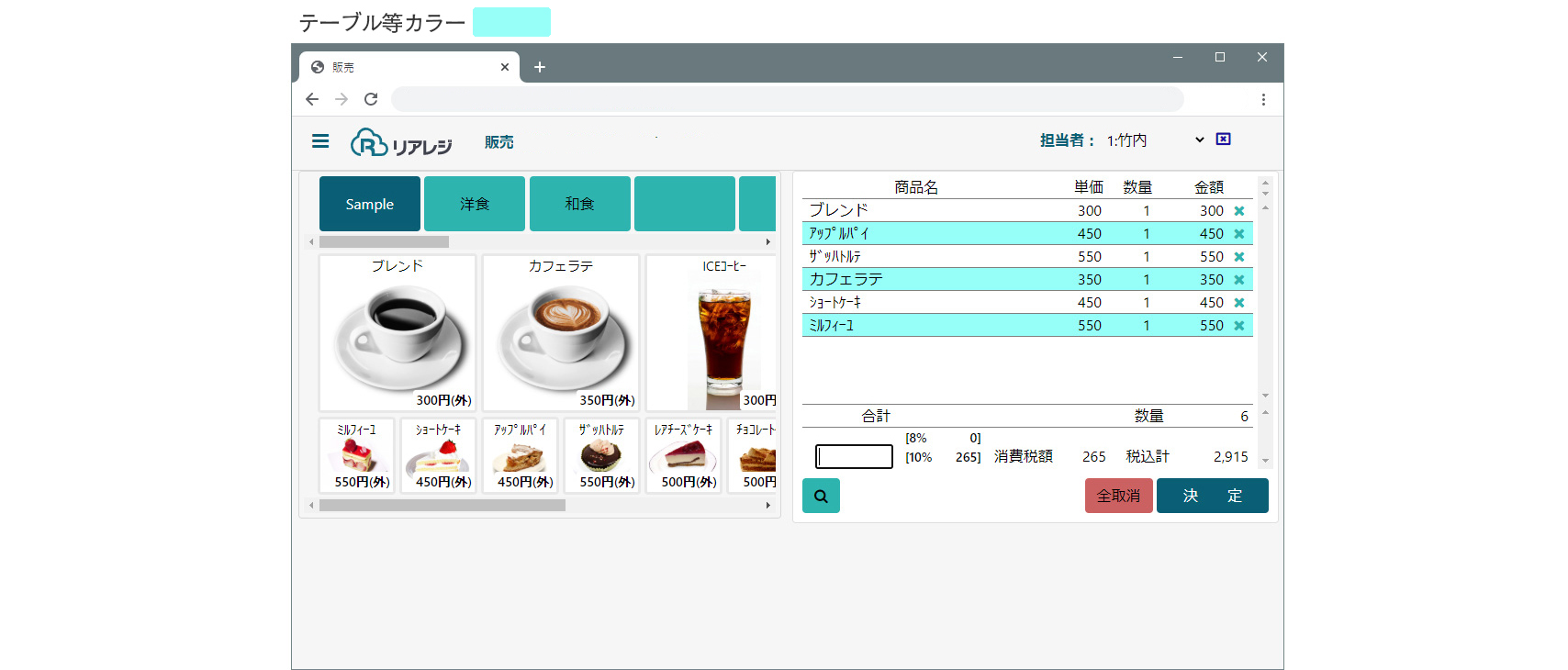Delete the カフェラテ line item

click(1239, 280)
